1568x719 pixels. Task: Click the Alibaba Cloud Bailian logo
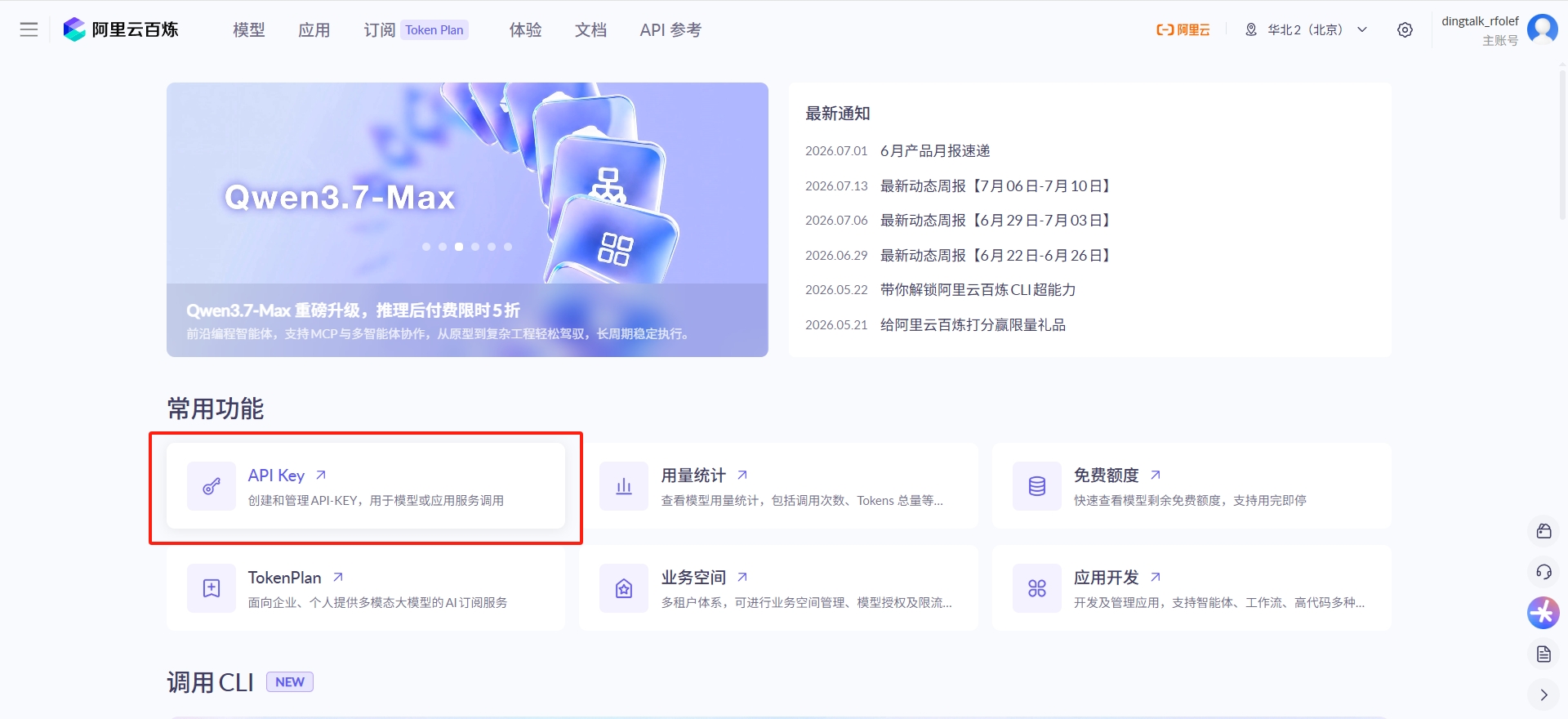coord(121,29)
